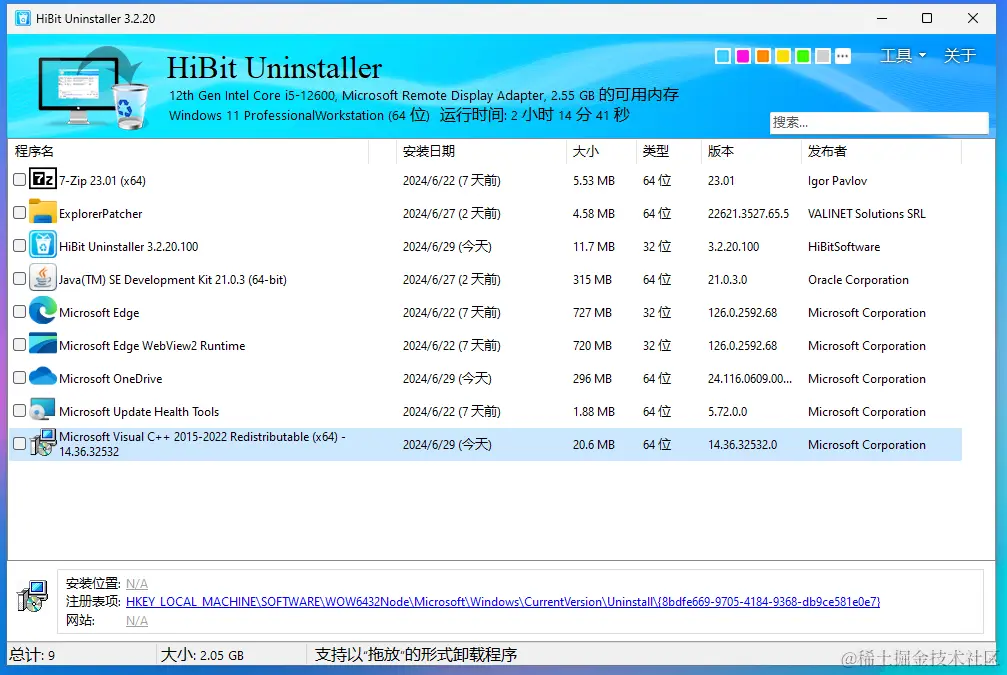
Task: Check the ExplorerPatcher checkbox
Action: [x=19, y=213]
